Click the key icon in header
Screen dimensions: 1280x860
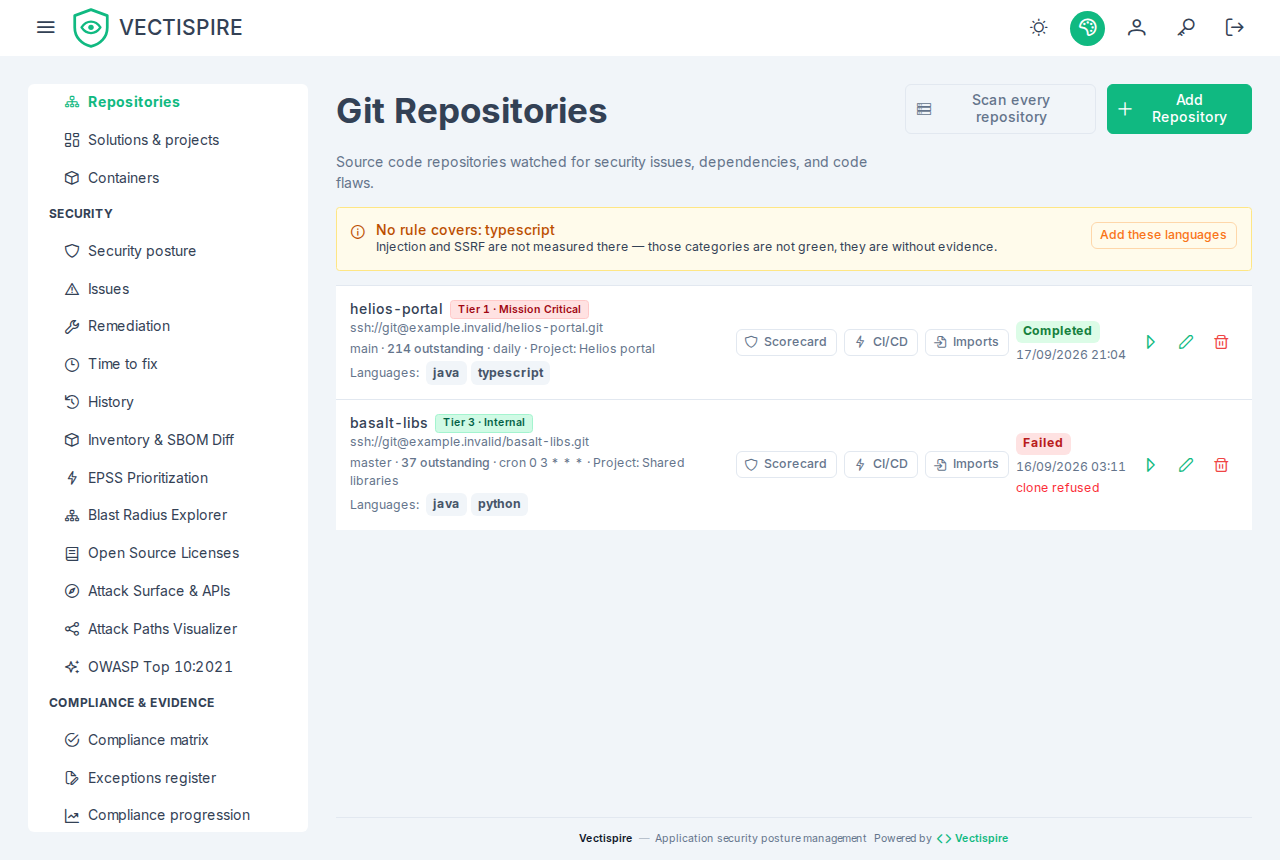tap(1186, 27)
